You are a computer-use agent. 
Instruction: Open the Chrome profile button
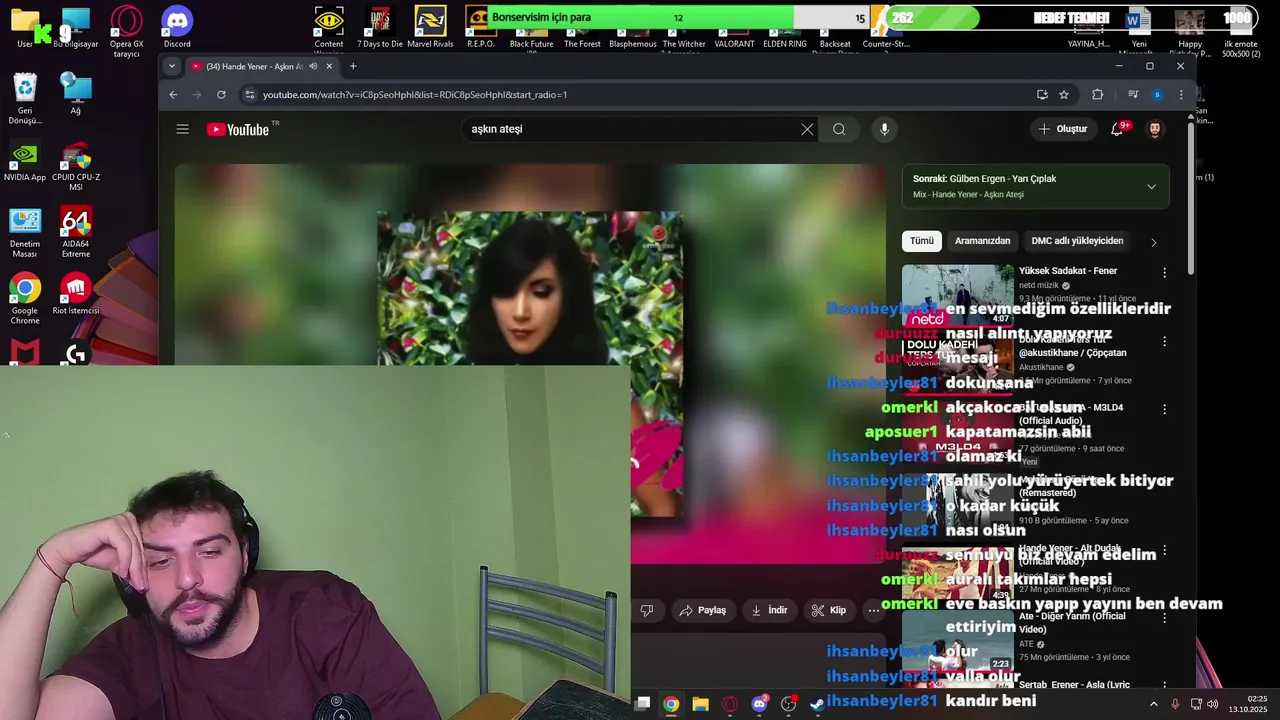coord(1157,94)
